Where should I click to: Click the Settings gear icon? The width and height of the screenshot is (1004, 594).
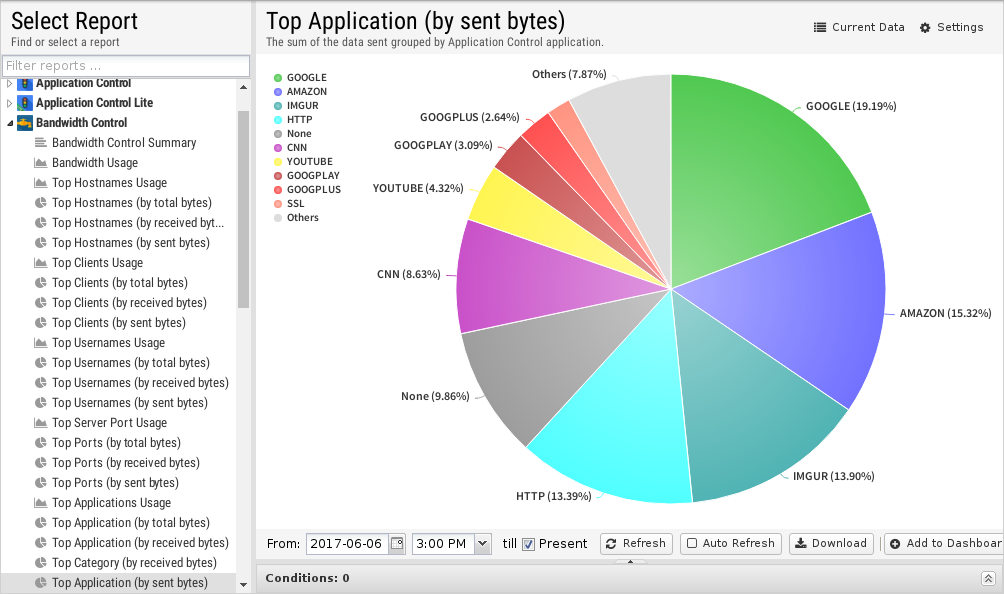click(x=925, y=28)
